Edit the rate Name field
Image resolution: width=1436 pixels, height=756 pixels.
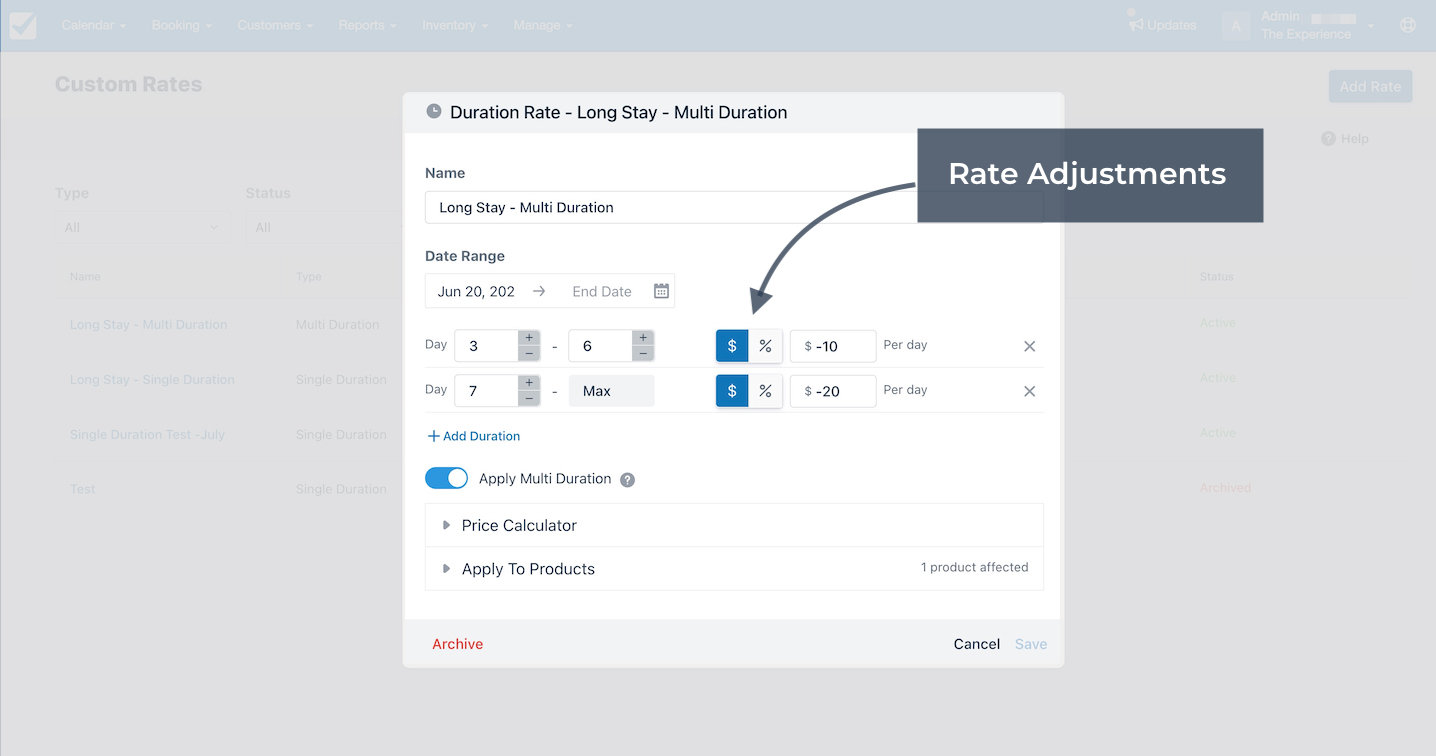tap(734, 207)
